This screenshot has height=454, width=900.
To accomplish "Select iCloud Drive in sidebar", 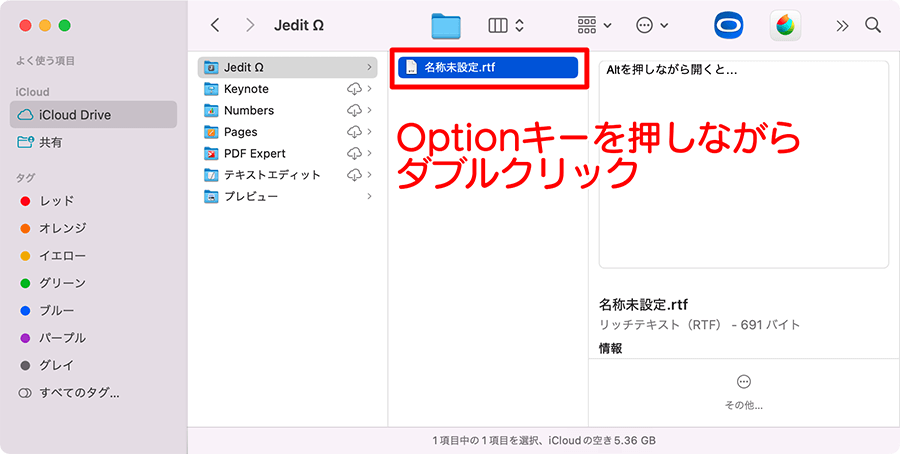I will pos(94,115).
